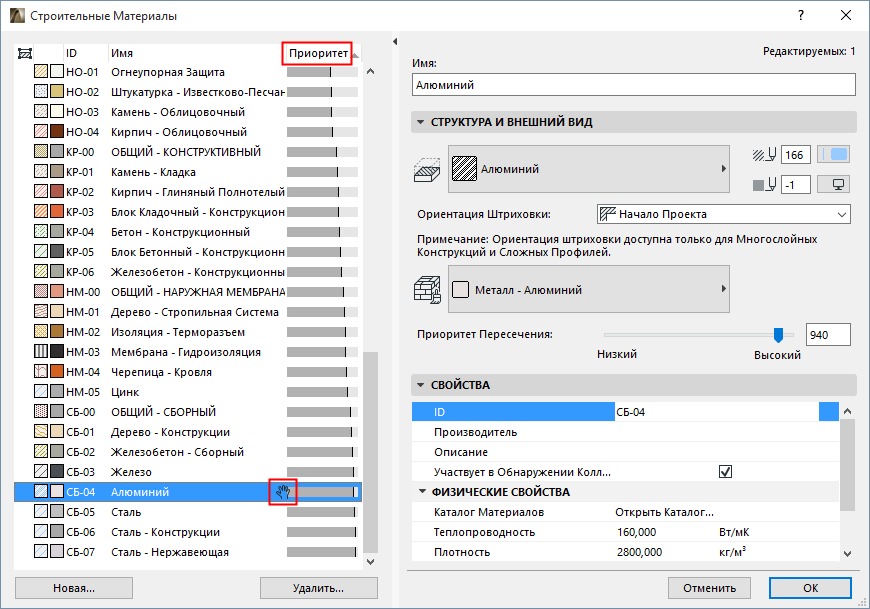Click the hatch icon of КР-03 Блок Кладочный
This screenshot has height=609, width=870.
coord(41,211)
